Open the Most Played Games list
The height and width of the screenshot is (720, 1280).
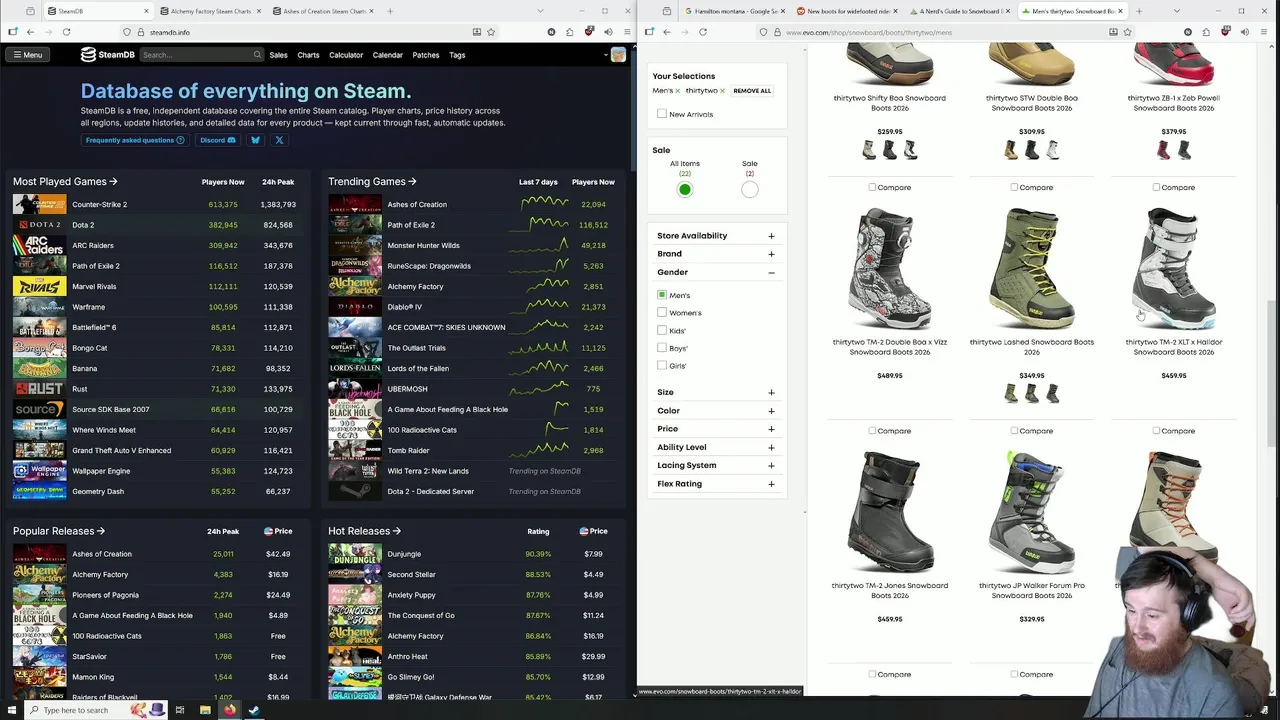coord(65,182)
